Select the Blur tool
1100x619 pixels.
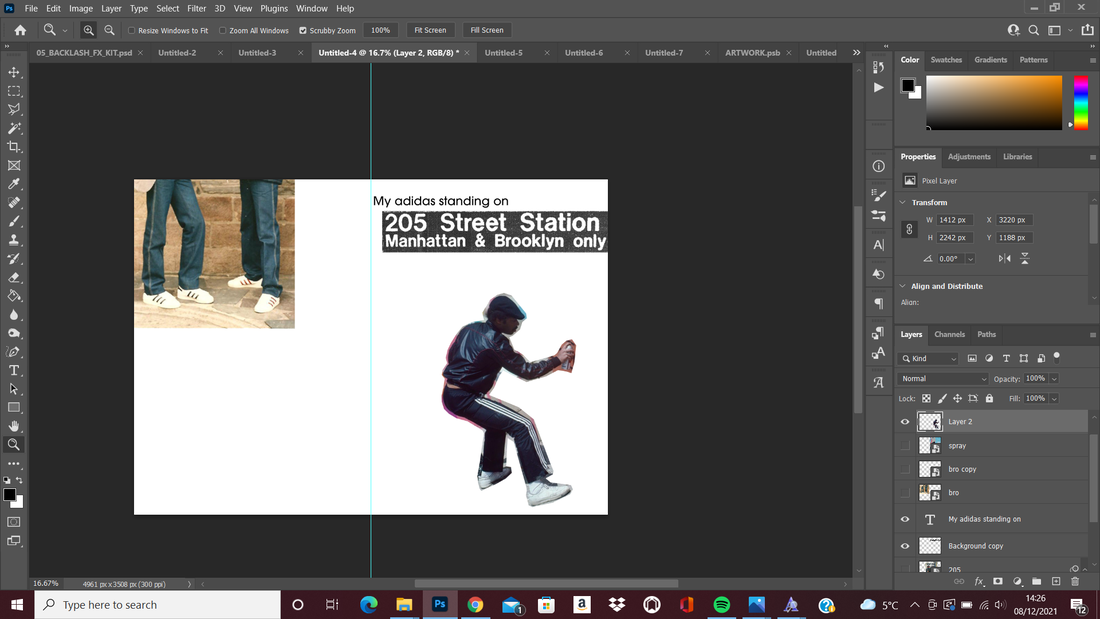[x=14, y=314]
